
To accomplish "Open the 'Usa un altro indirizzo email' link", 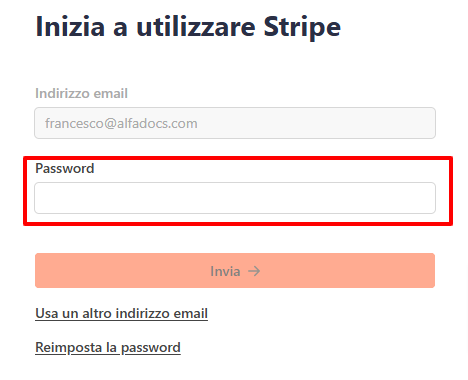I will click(122, 313).
